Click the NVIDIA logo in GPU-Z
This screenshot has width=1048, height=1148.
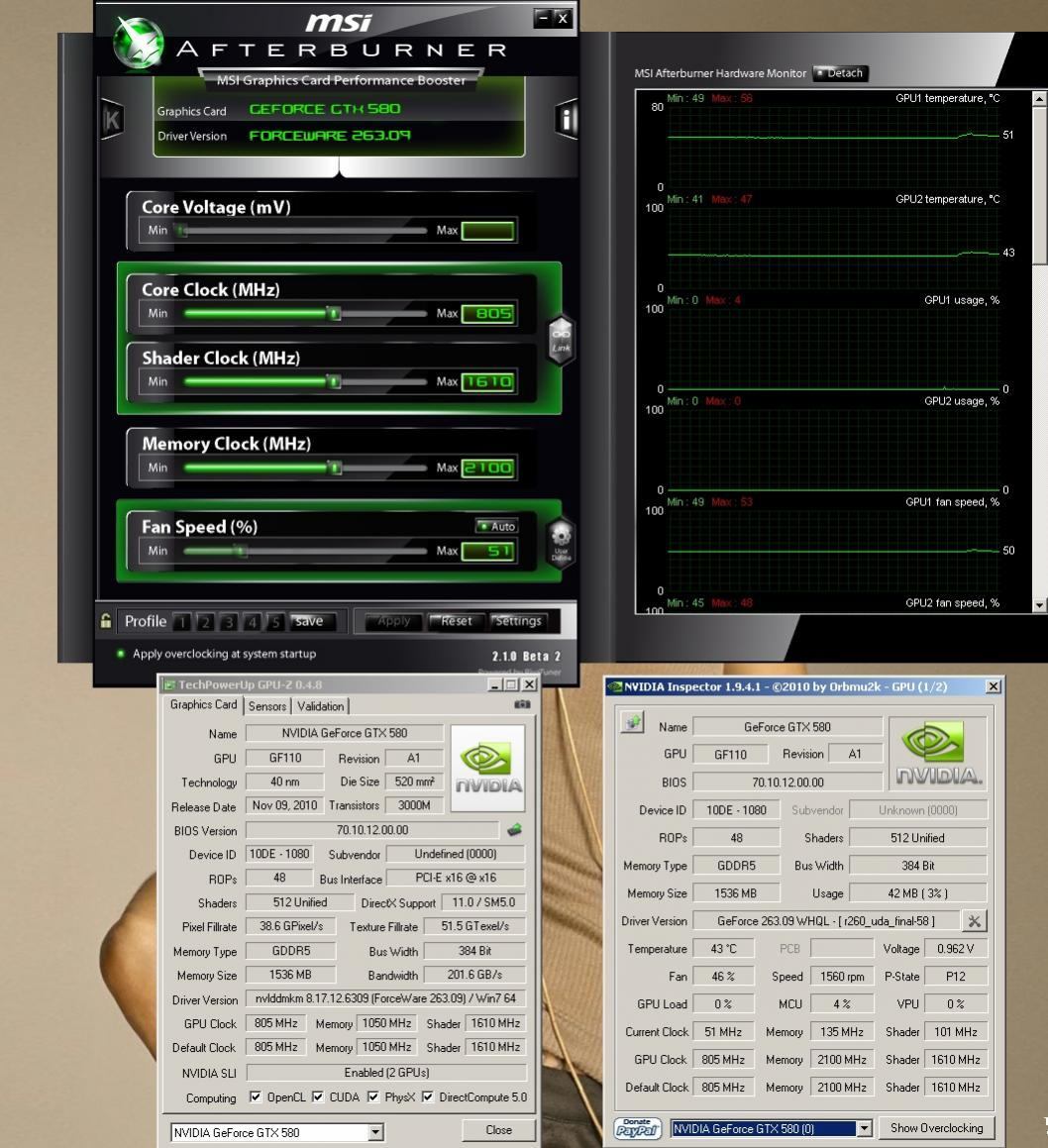pyautogui.click(x=487, y=768)
